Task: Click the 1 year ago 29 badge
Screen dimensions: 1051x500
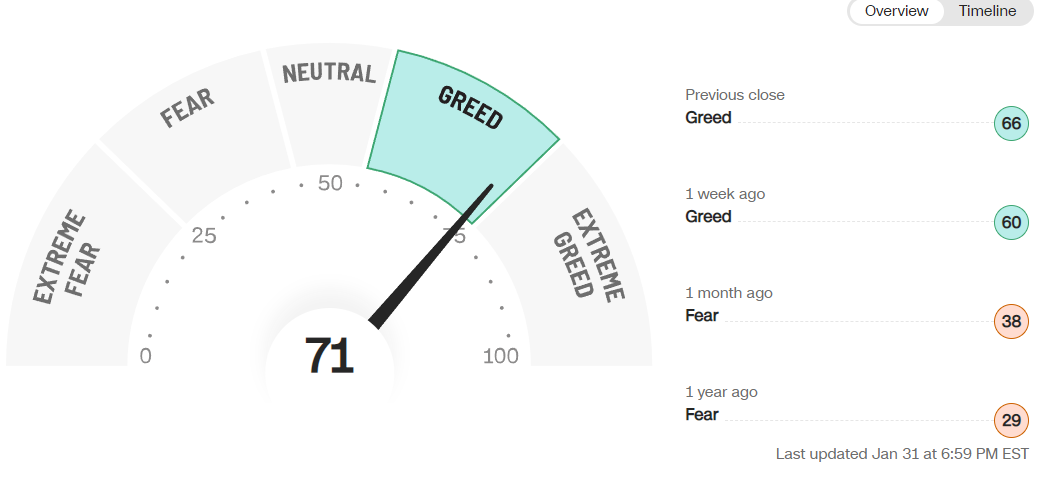Action: (1011, 421)
